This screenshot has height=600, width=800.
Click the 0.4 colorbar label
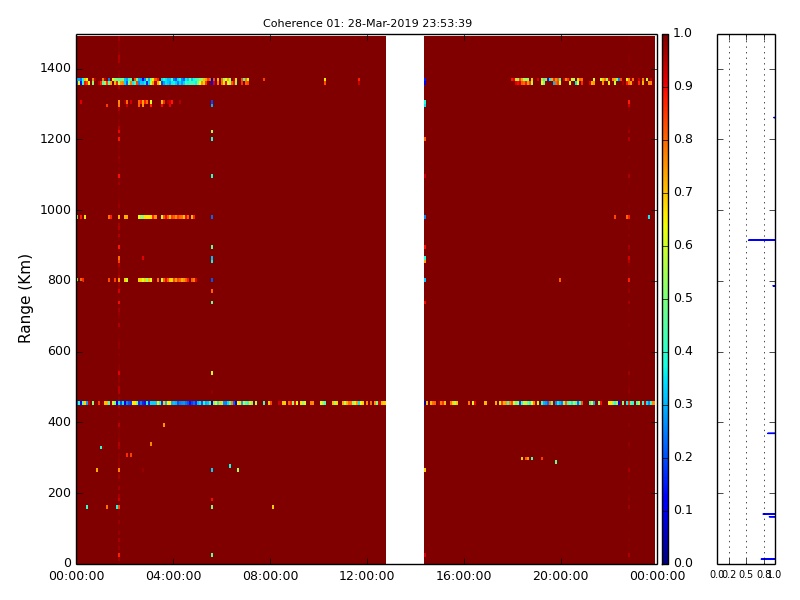coord(683,351)
